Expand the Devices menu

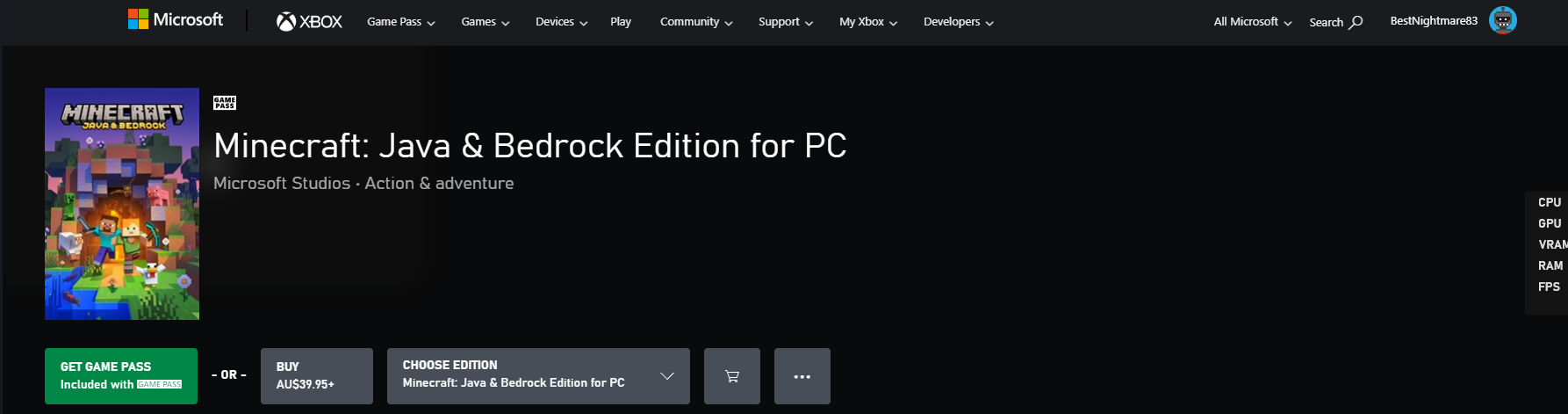pos(562,22)
